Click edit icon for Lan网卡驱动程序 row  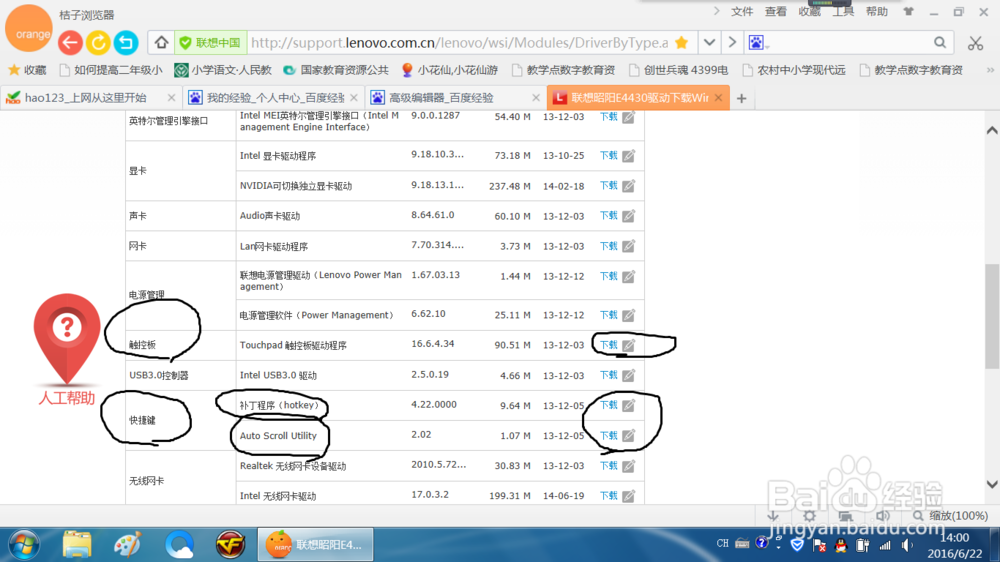coord(629,246)
